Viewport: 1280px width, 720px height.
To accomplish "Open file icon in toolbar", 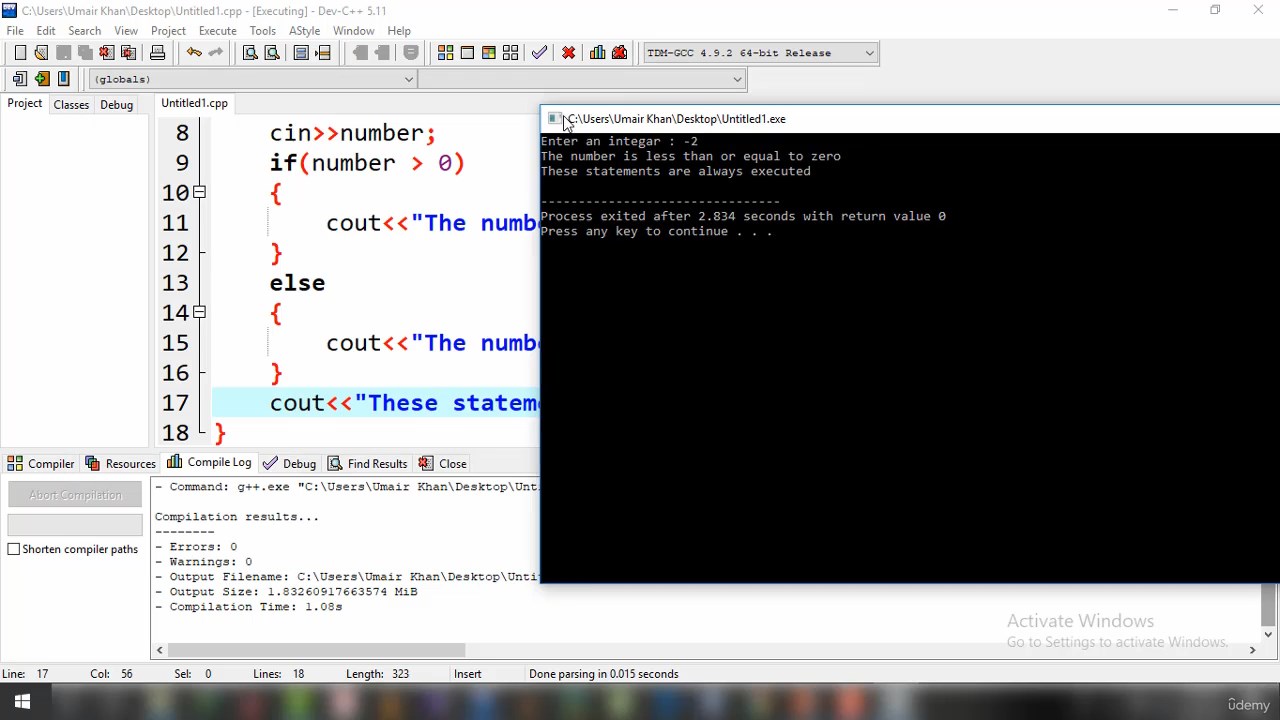I will (41, 53).
